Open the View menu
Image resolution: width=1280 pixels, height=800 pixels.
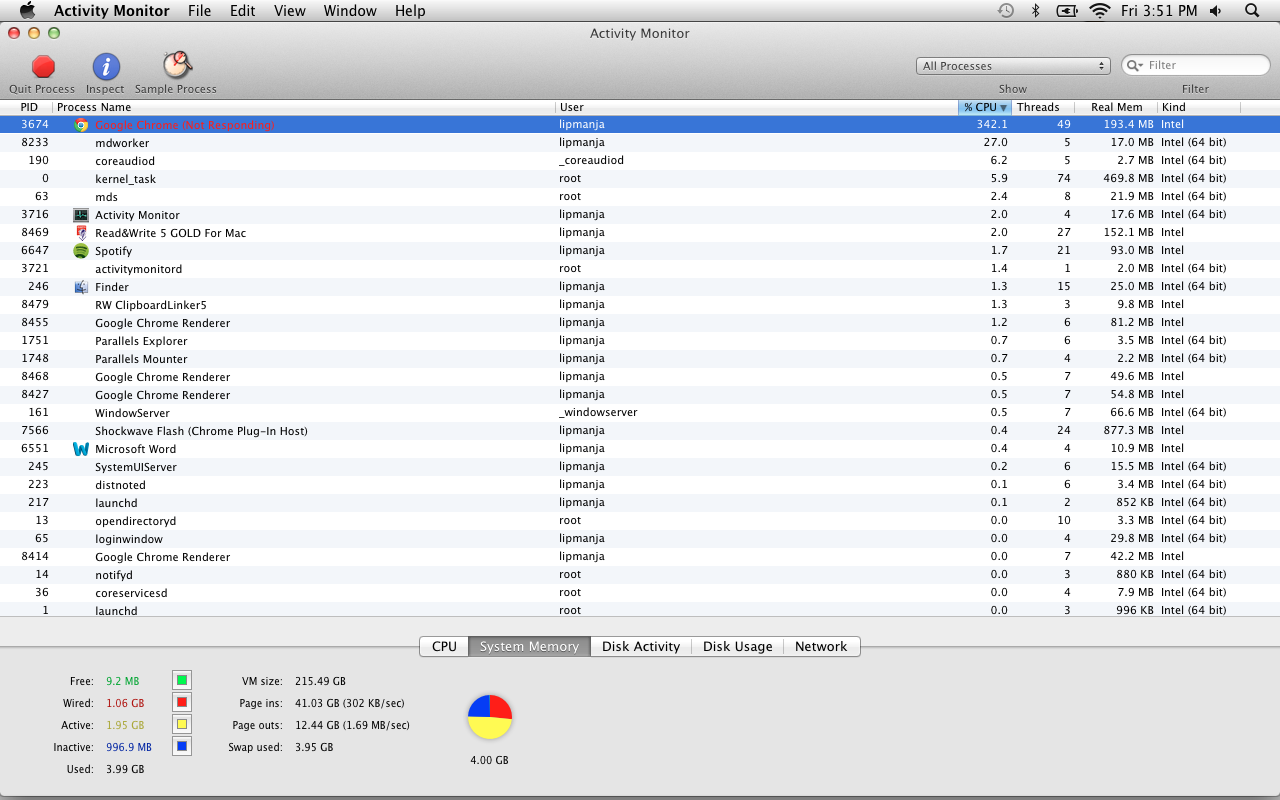click(290, 10)
